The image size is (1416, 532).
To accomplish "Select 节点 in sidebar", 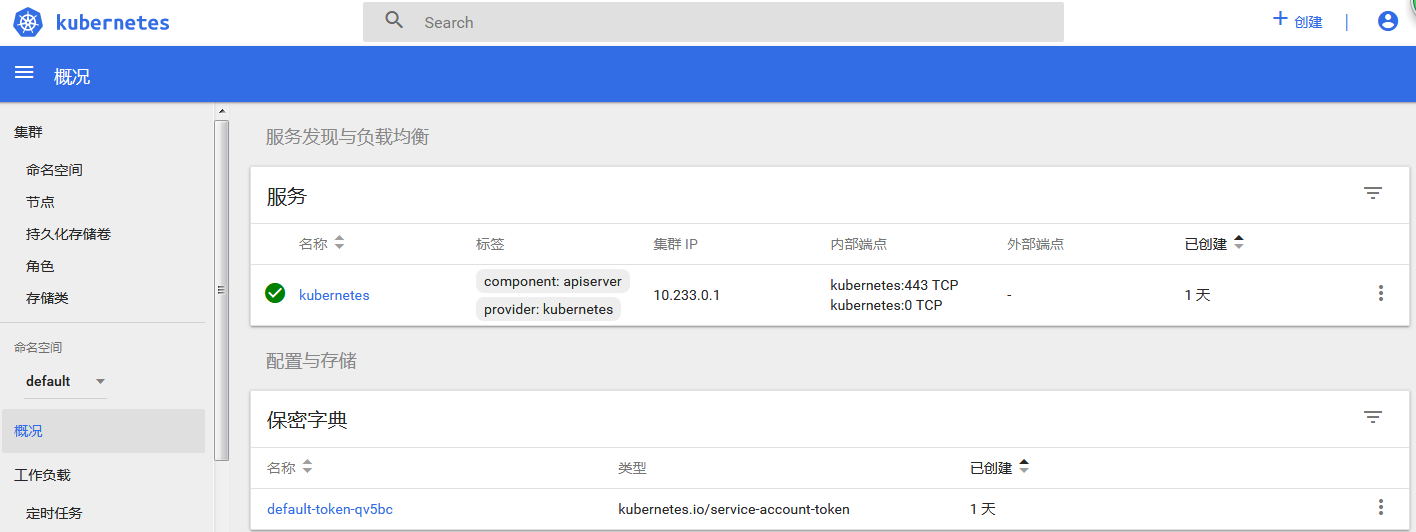I will click(x=40, y=202).
